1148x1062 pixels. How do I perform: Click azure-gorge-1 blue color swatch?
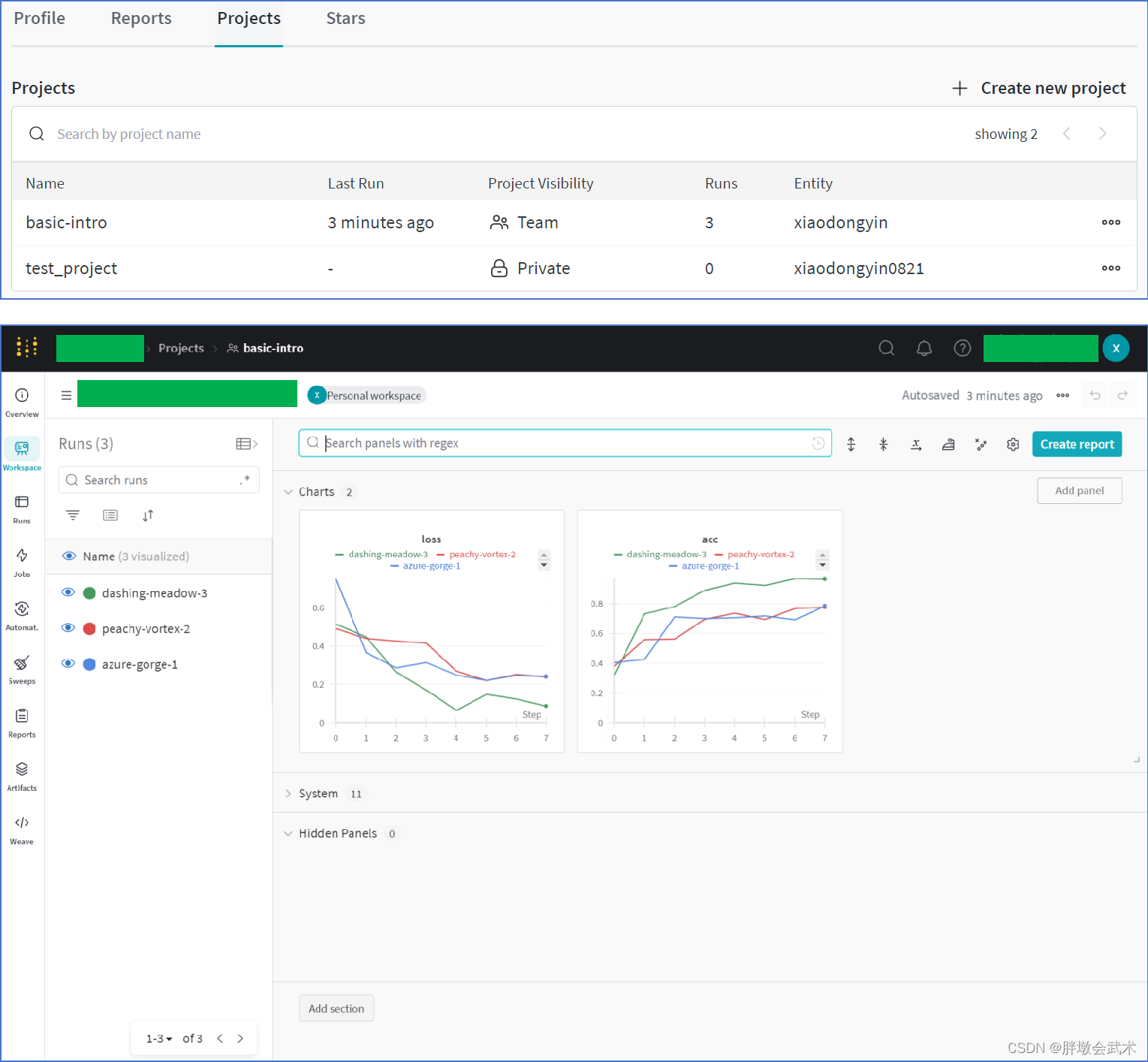click(89, 665)
